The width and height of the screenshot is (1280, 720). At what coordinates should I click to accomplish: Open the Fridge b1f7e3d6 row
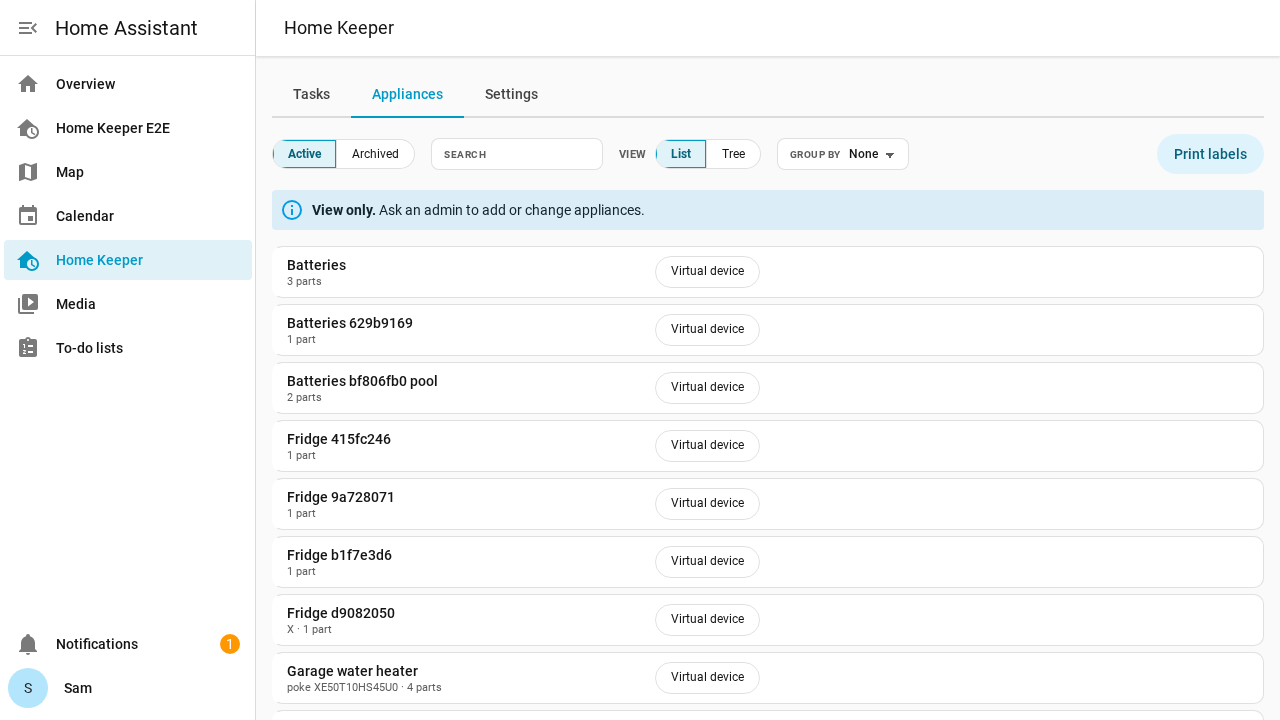(x=768, y=562)
